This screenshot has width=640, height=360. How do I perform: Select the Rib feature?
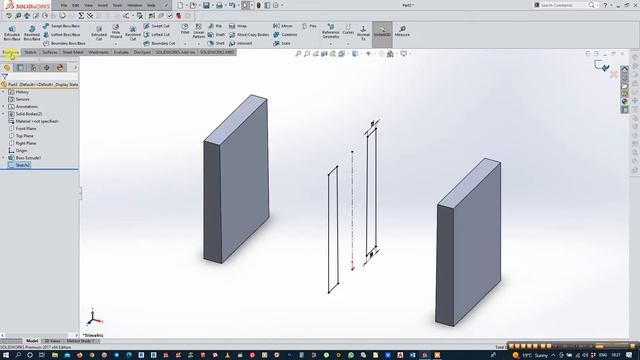215,26
